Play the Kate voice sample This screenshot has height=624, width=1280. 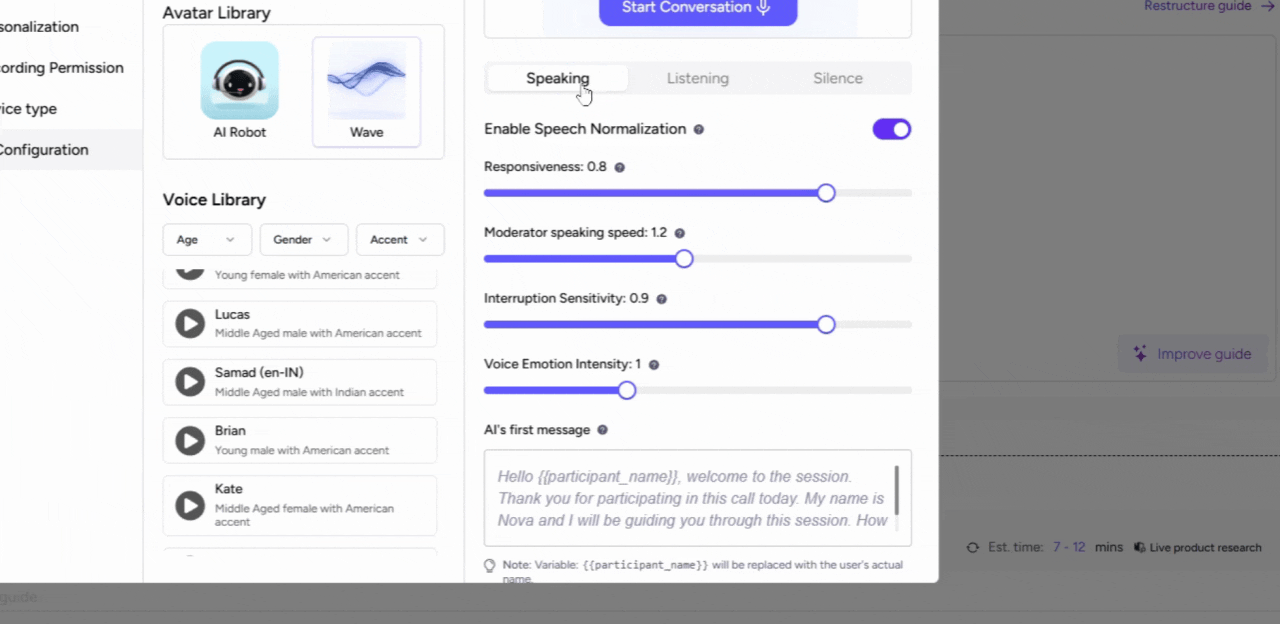[x=189, y=505]
